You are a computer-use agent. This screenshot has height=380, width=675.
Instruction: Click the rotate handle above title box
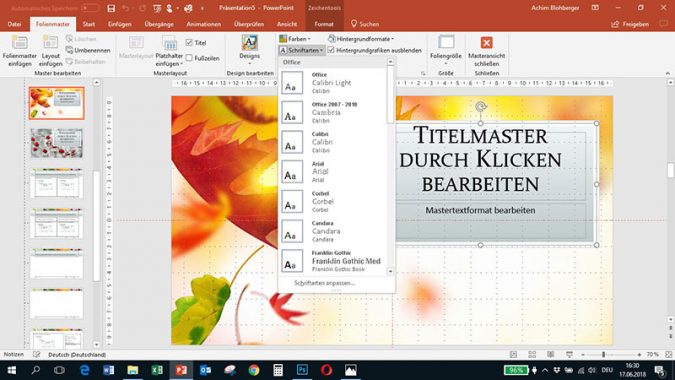tap(481, 106)
